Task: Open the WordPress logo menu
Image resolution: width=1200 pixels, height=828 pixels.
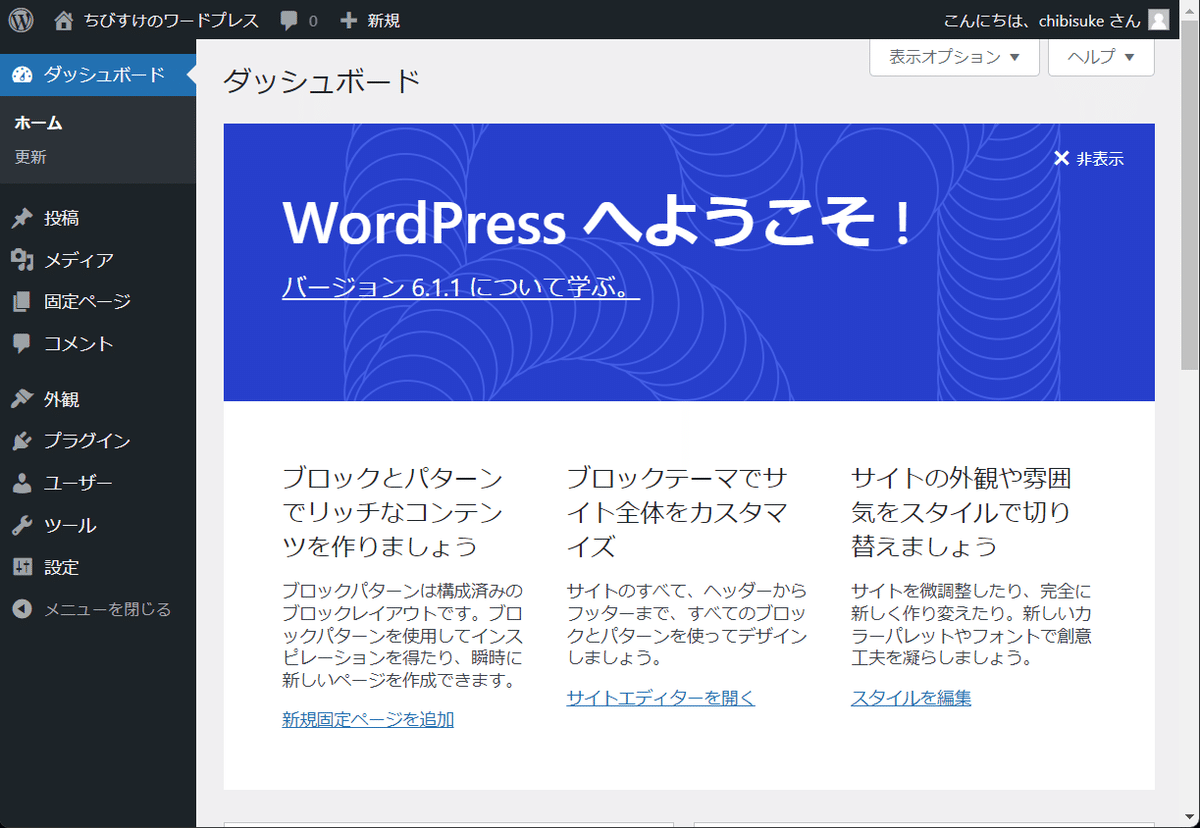Action: [21, 20]
